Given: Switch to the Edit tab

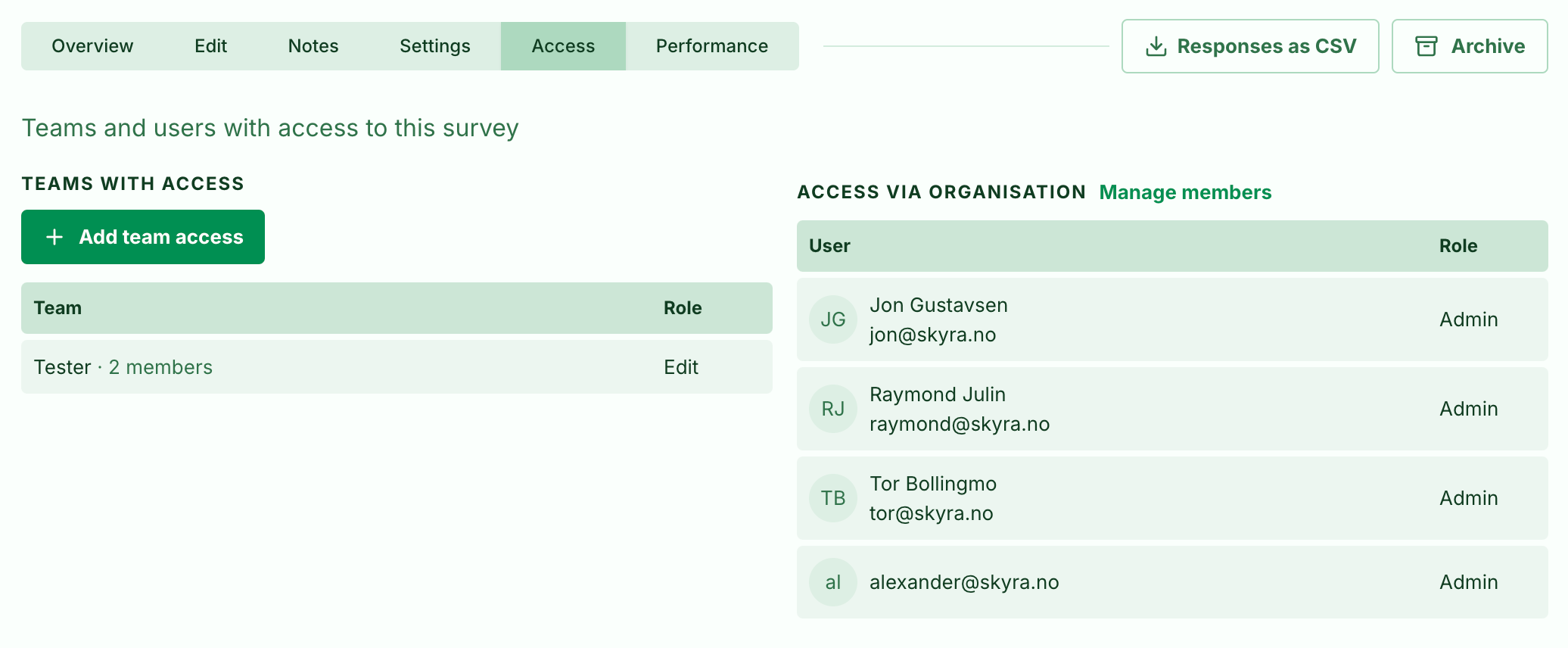Looking at the screenshot, I should coord(210,46).
